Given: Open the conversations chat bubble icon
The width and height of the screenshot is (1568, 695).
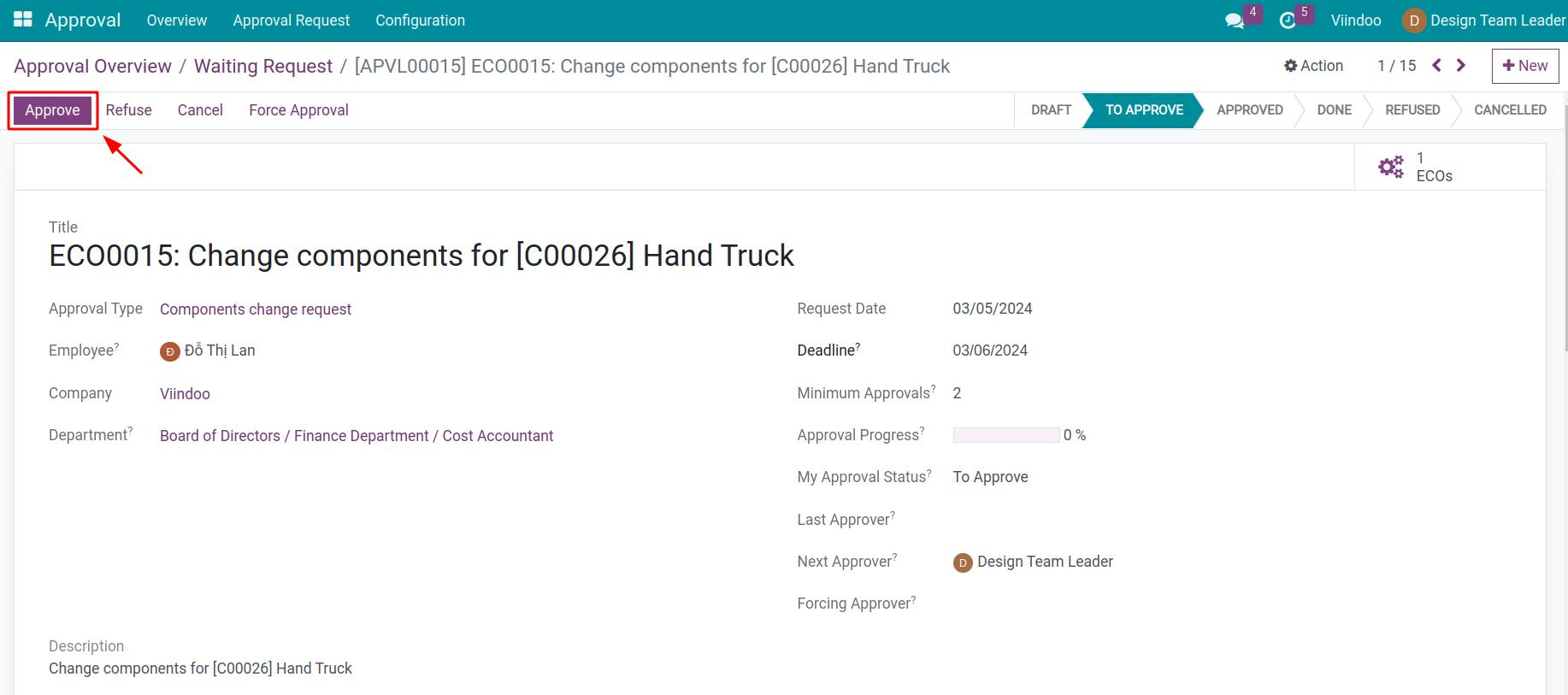Looking at the screenshot, I should point(1234,21).
